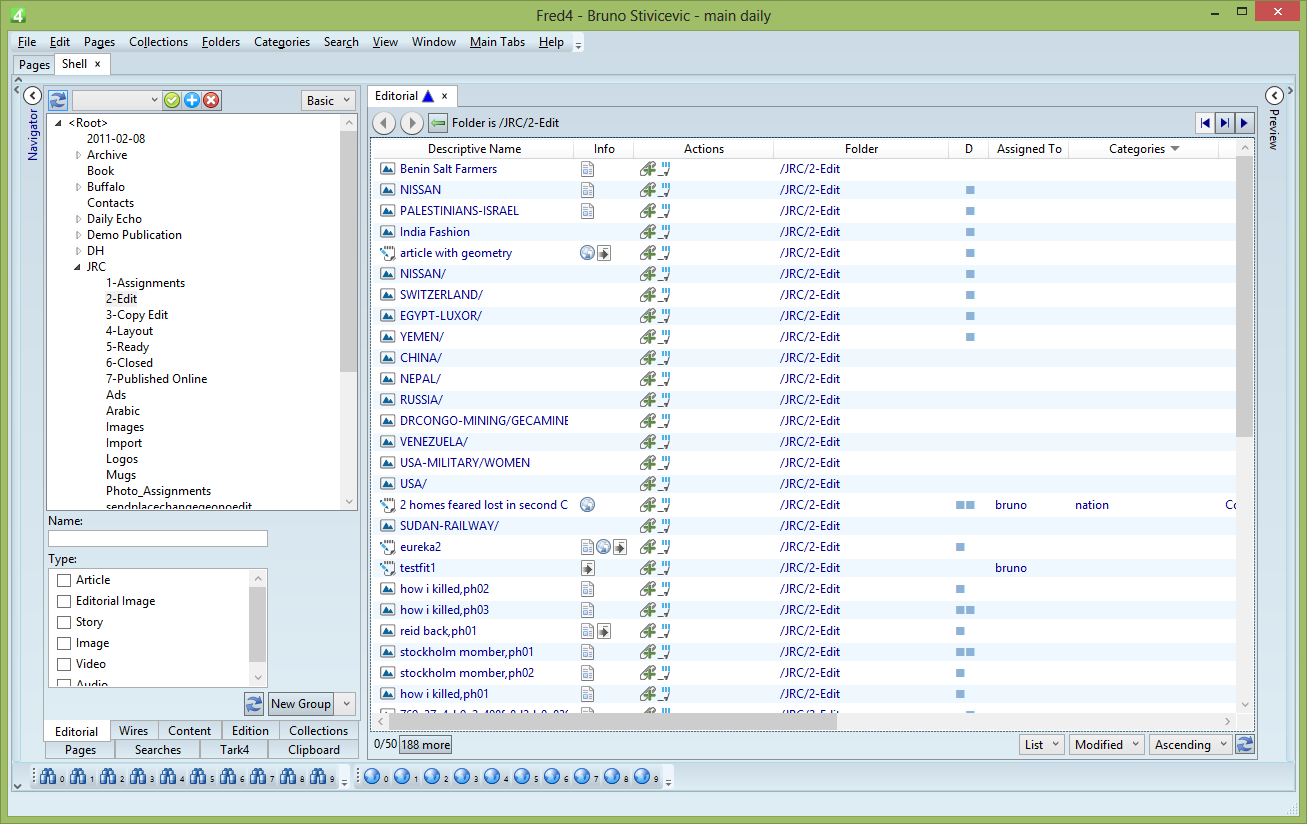Viewport: 1307px width, 824px height.
Task: Click binoculars search icon numbered 5
Action: [x=197, y=777]
